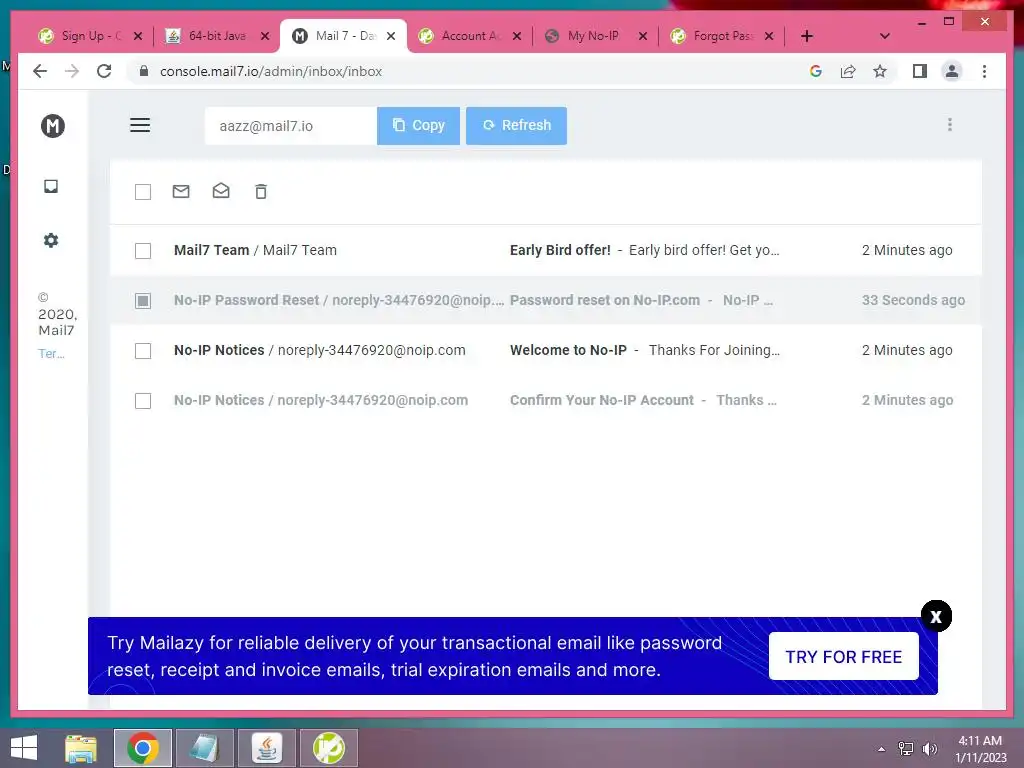Viewport: 1024px width, 768px height.
Task: Open network icon in system tray
Action: [906, 749]
